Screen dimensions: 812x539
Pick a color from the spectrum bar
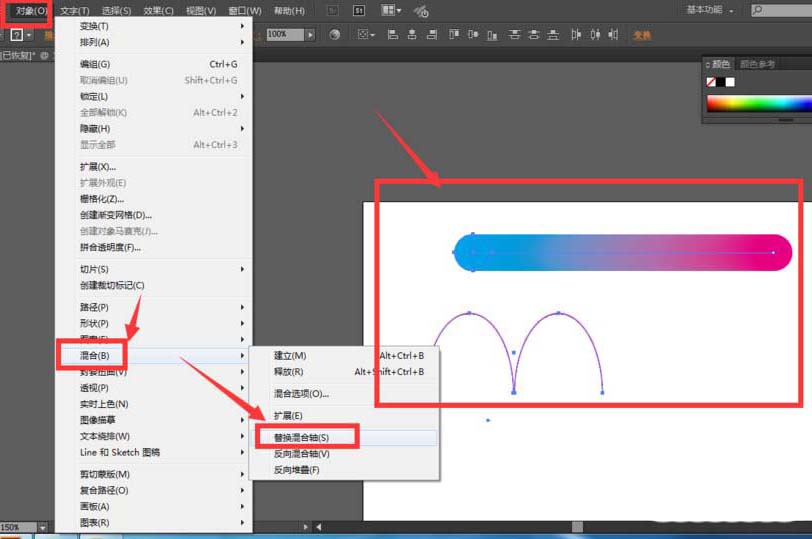758,103
